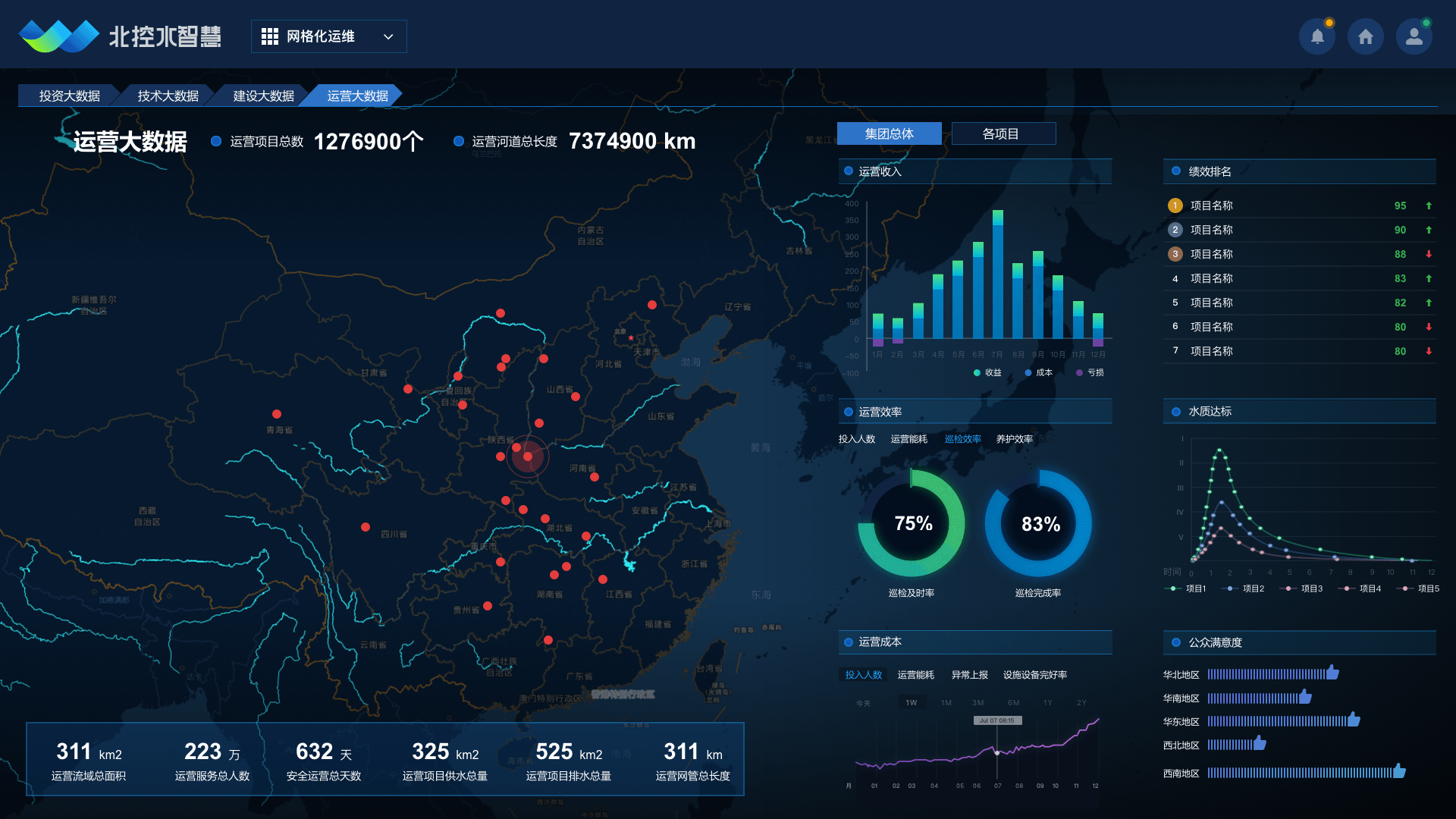Select 养护效率 under 运营效率

pyautogui.click(x=1014, y=439)
